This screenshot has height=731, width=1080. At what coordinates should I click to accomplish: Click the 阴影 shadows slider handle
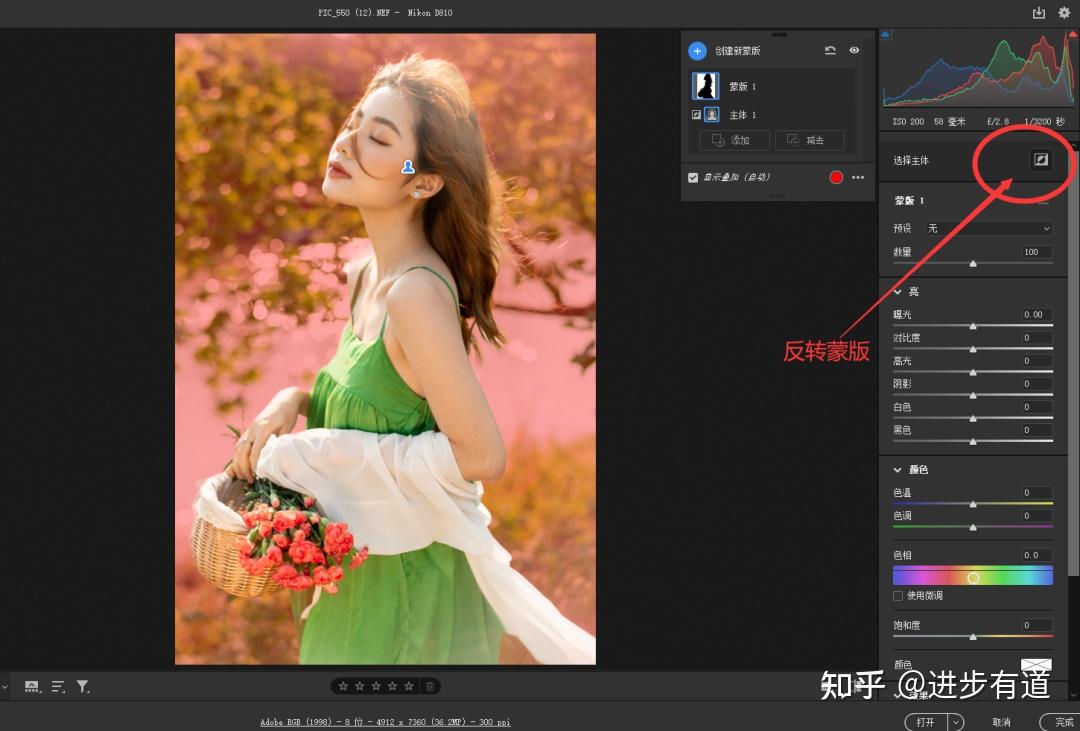[973, 395]
